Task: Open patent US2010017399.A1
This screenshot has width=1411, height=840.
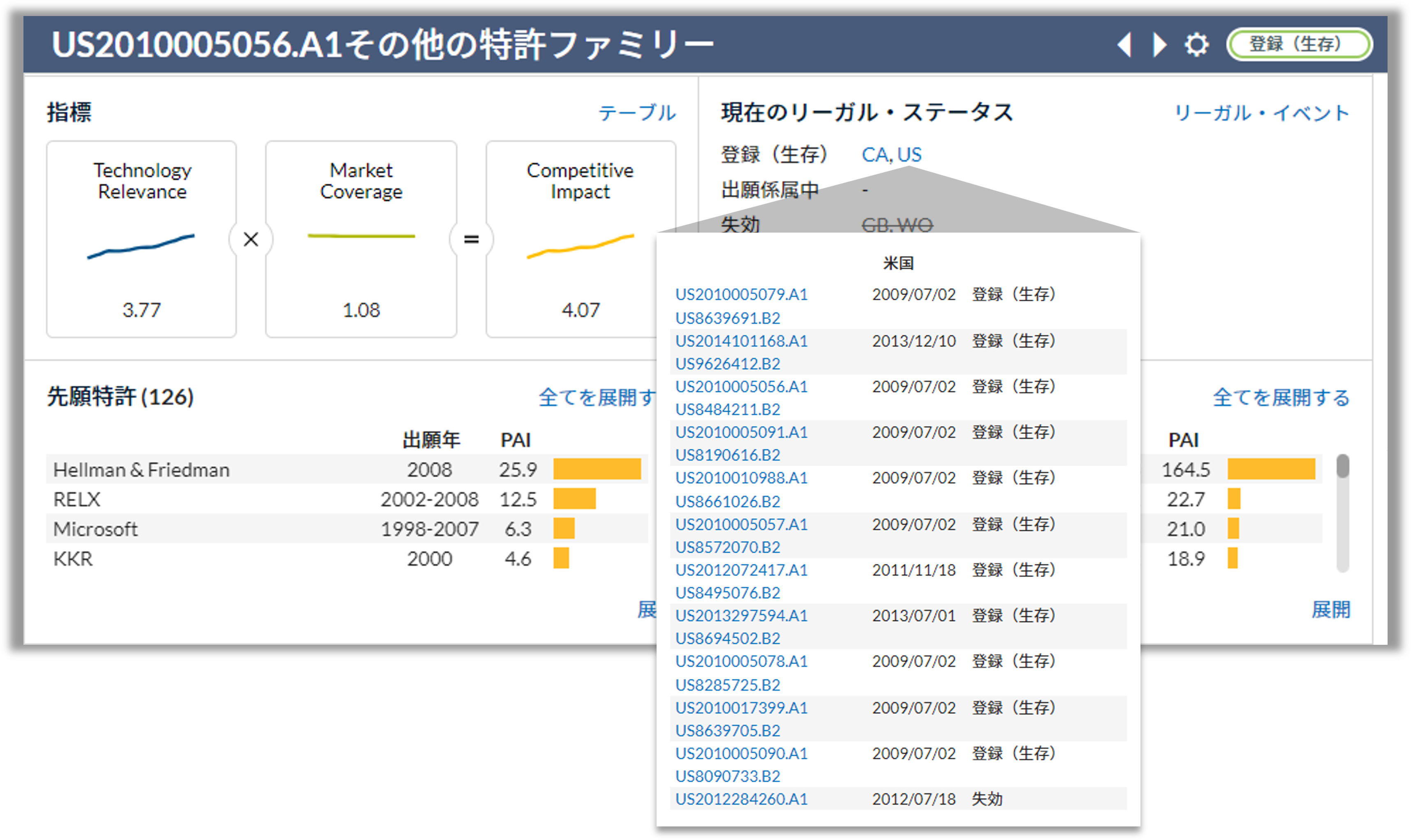Action: (x=741, y=708)
